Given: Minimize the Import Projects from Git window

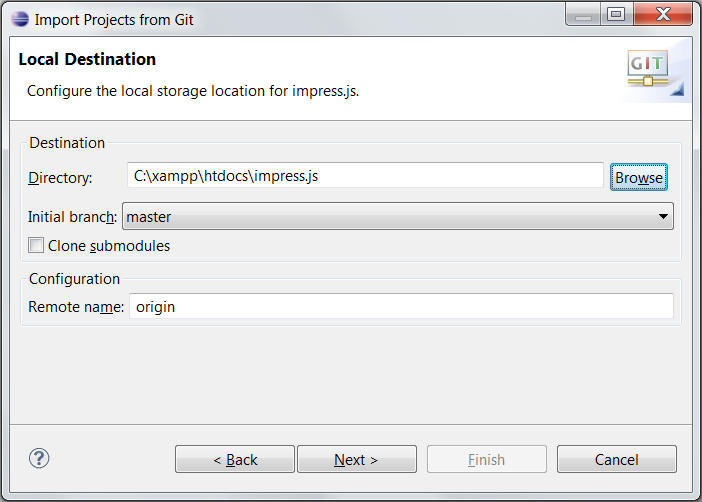Looking at the screenshot, I should (x=583, y=15).
